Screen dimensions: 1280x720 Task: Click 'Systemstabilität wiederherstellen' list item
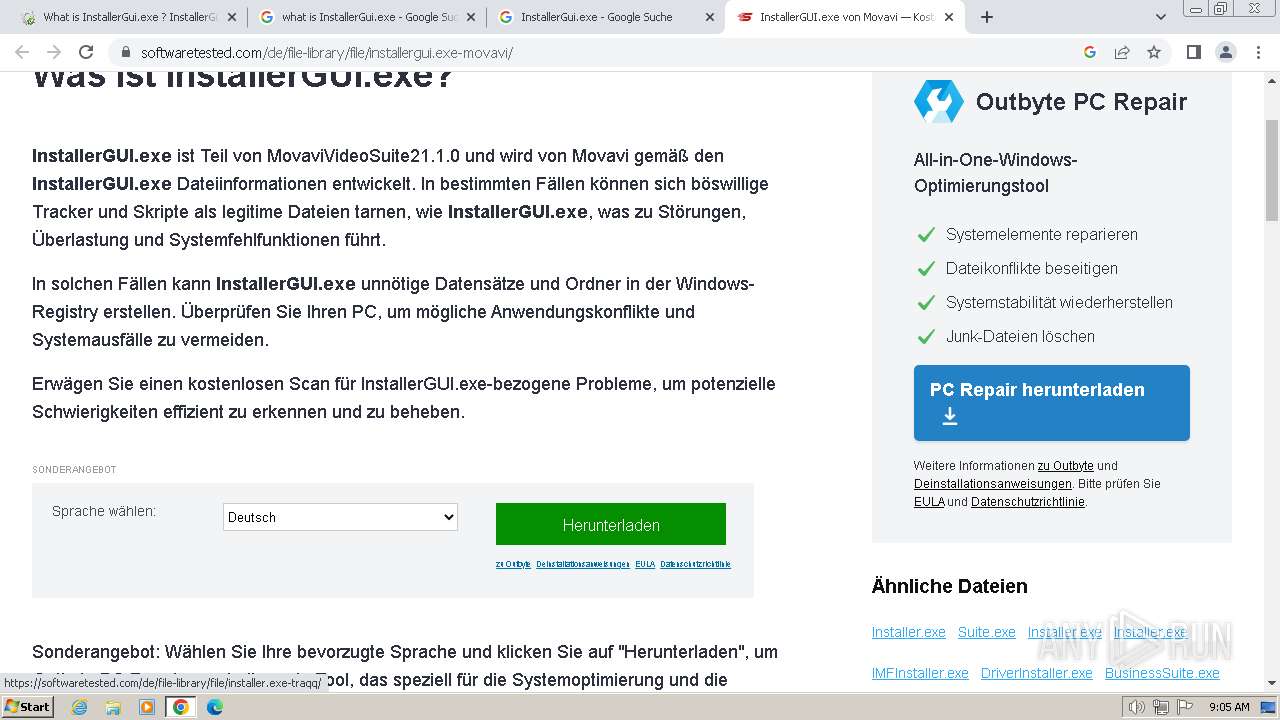(x=1059, y=302)
